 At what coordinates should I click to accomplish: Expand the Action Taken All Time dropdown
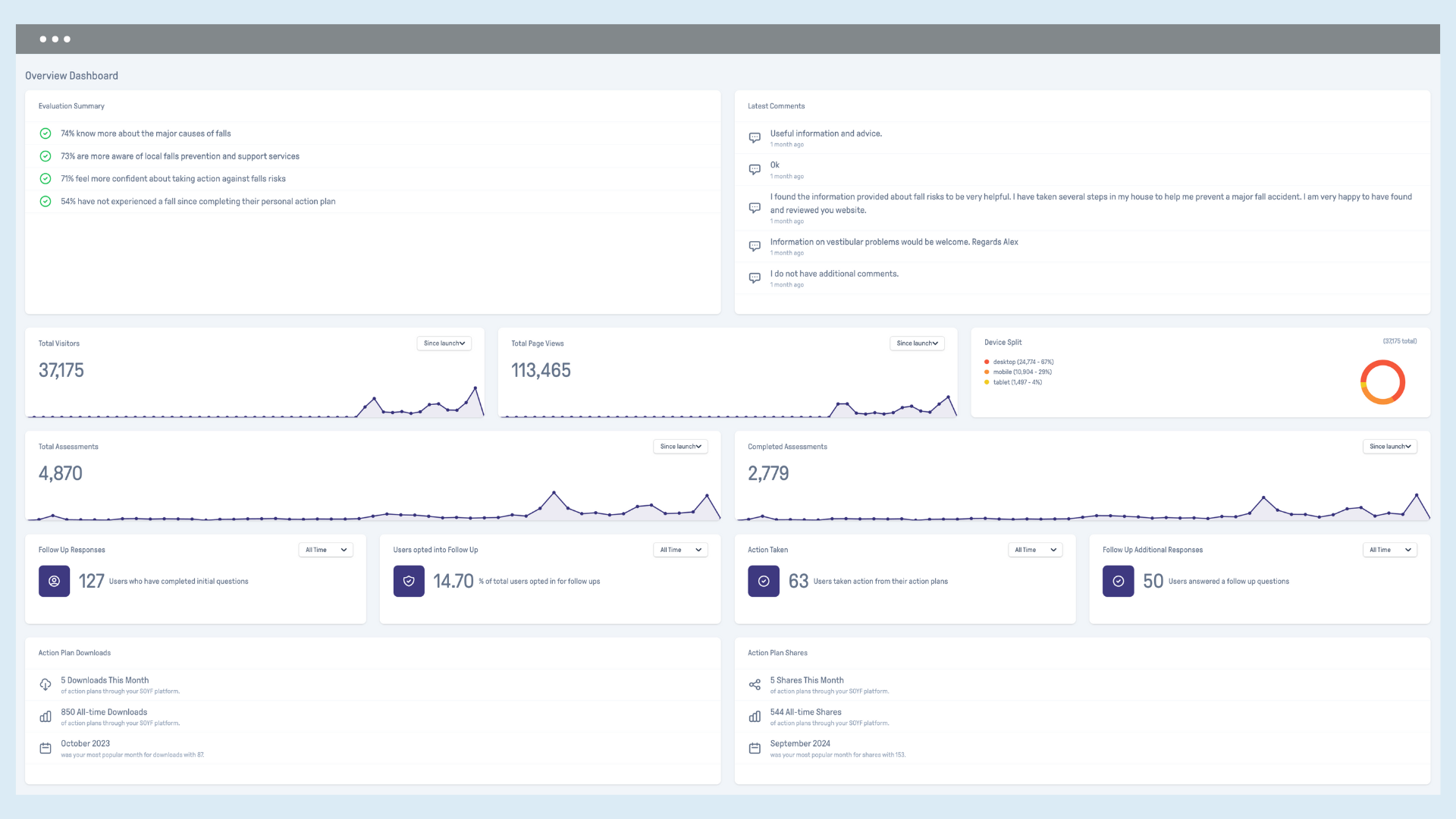(1035, 550)
